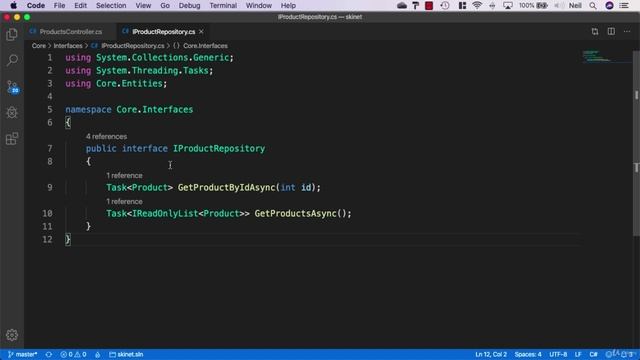The width and height of the screenshot is (640, 360).
Task: Change indentation via Spaces: 4
Action: (x=528, y=354)
